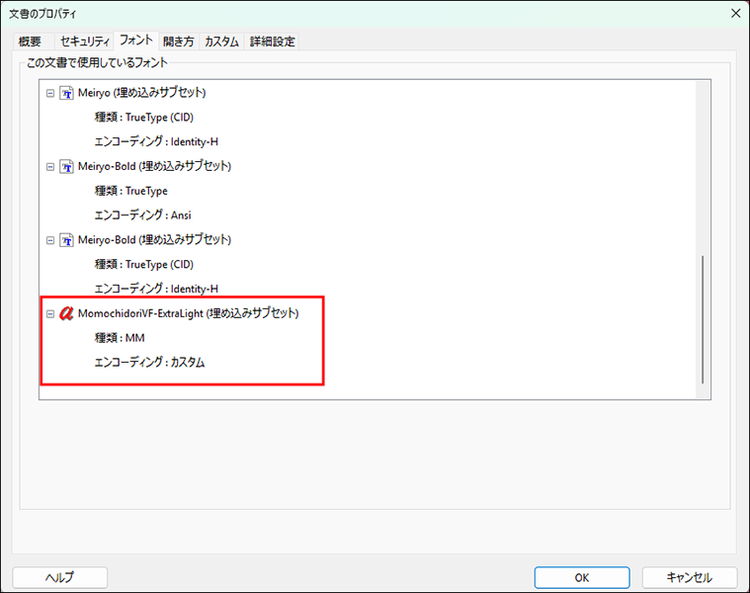Select the フォント tab
This screenshot has width=750, height=593.
[x=136, y=40]
